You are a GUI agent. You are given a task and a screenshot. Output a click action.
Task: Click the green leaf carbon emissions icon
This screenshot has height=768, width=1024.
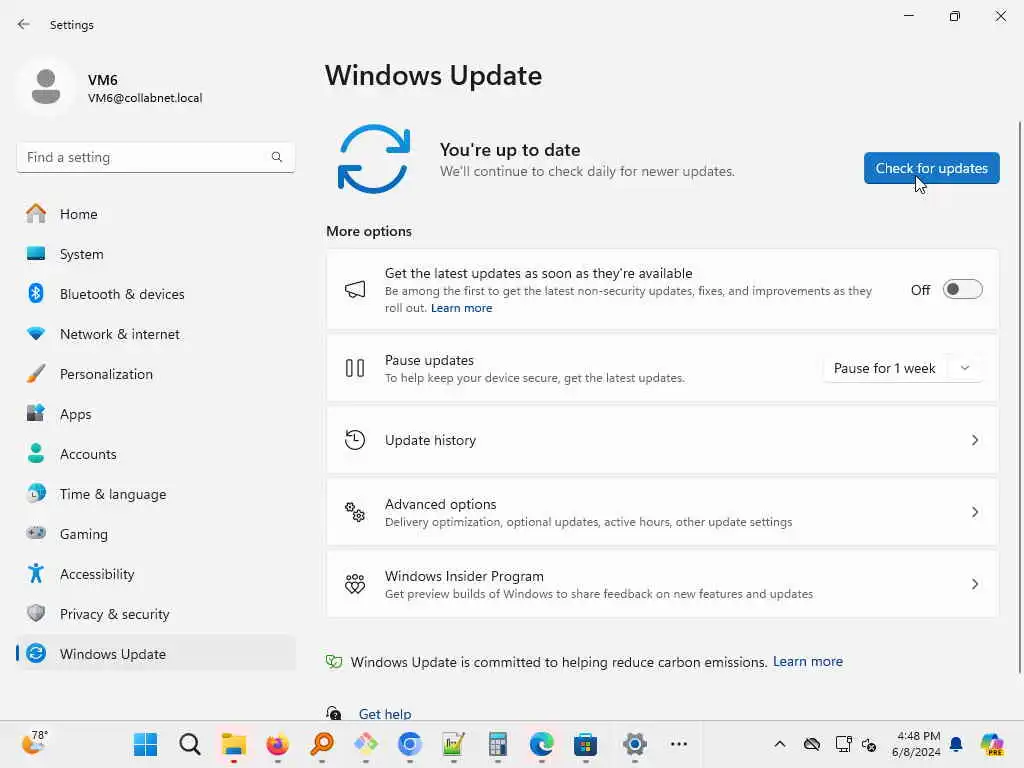[x=334, y=662]
